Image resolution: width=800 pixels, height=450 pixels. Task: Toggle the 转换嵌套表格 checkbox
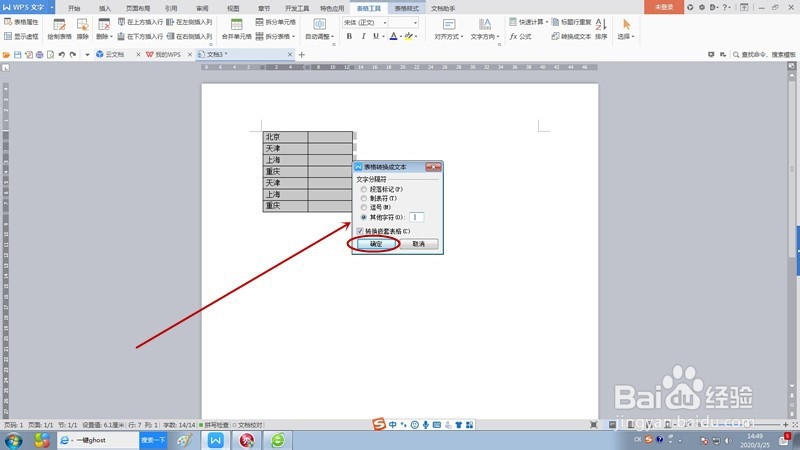pyautogui.click(x=360, y=231)
